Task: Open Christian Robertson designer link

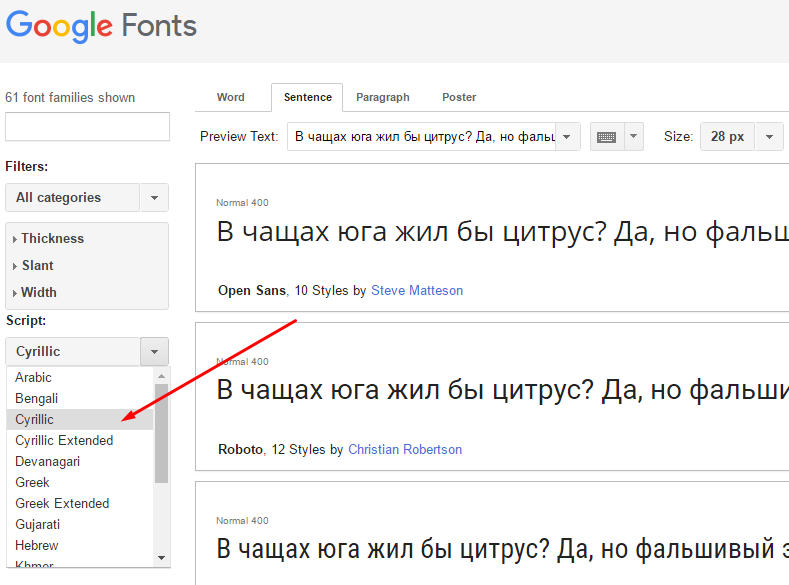Action: pos(405,450)
